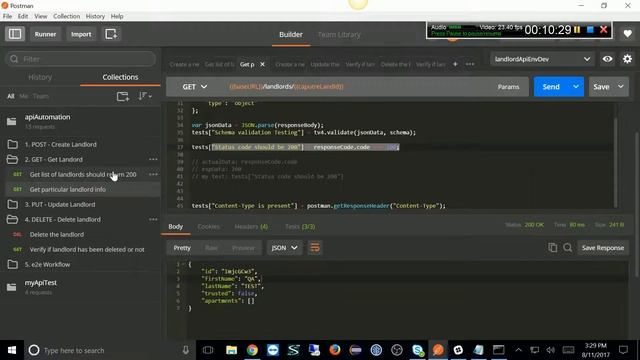Screen dimensions: 640x360
Task: Open a new window using the plus-window icon
Action: (x=111, y=34)
